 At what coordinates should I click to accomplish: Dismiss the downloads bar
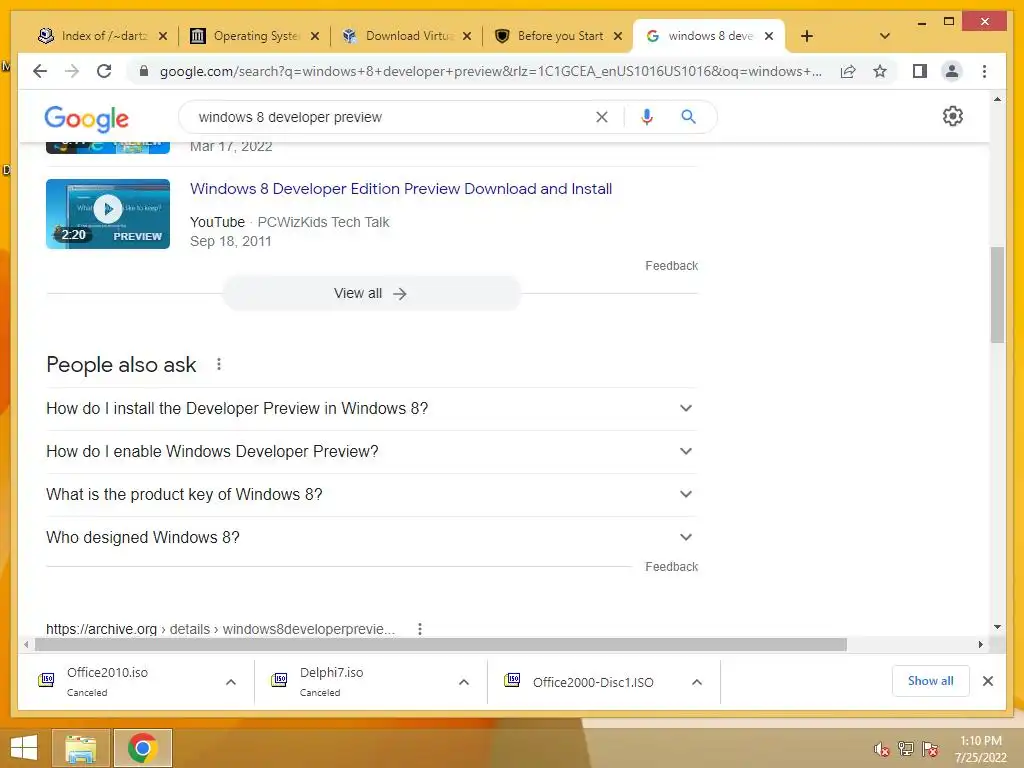click(987, 681)
